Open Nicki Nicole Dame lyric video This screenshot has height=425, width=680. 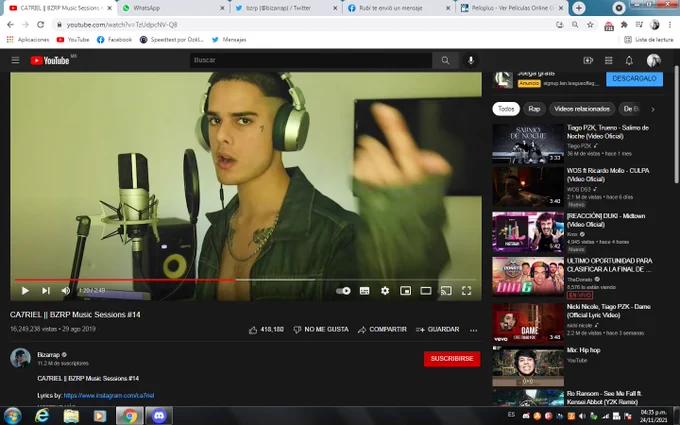click(528, 323)
